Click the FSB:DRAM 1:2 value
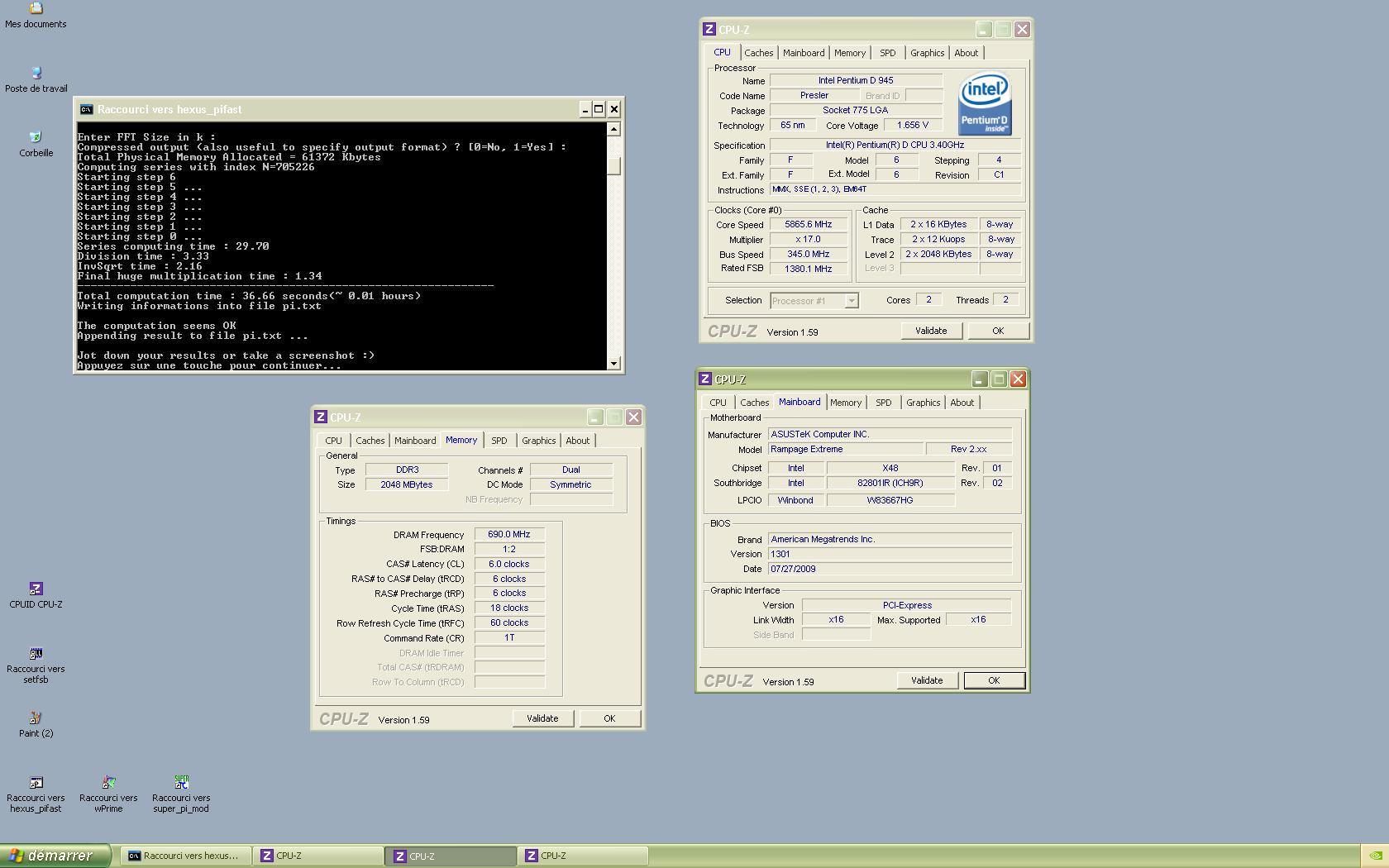This screenshot has width=1389, height=868. 509,550
